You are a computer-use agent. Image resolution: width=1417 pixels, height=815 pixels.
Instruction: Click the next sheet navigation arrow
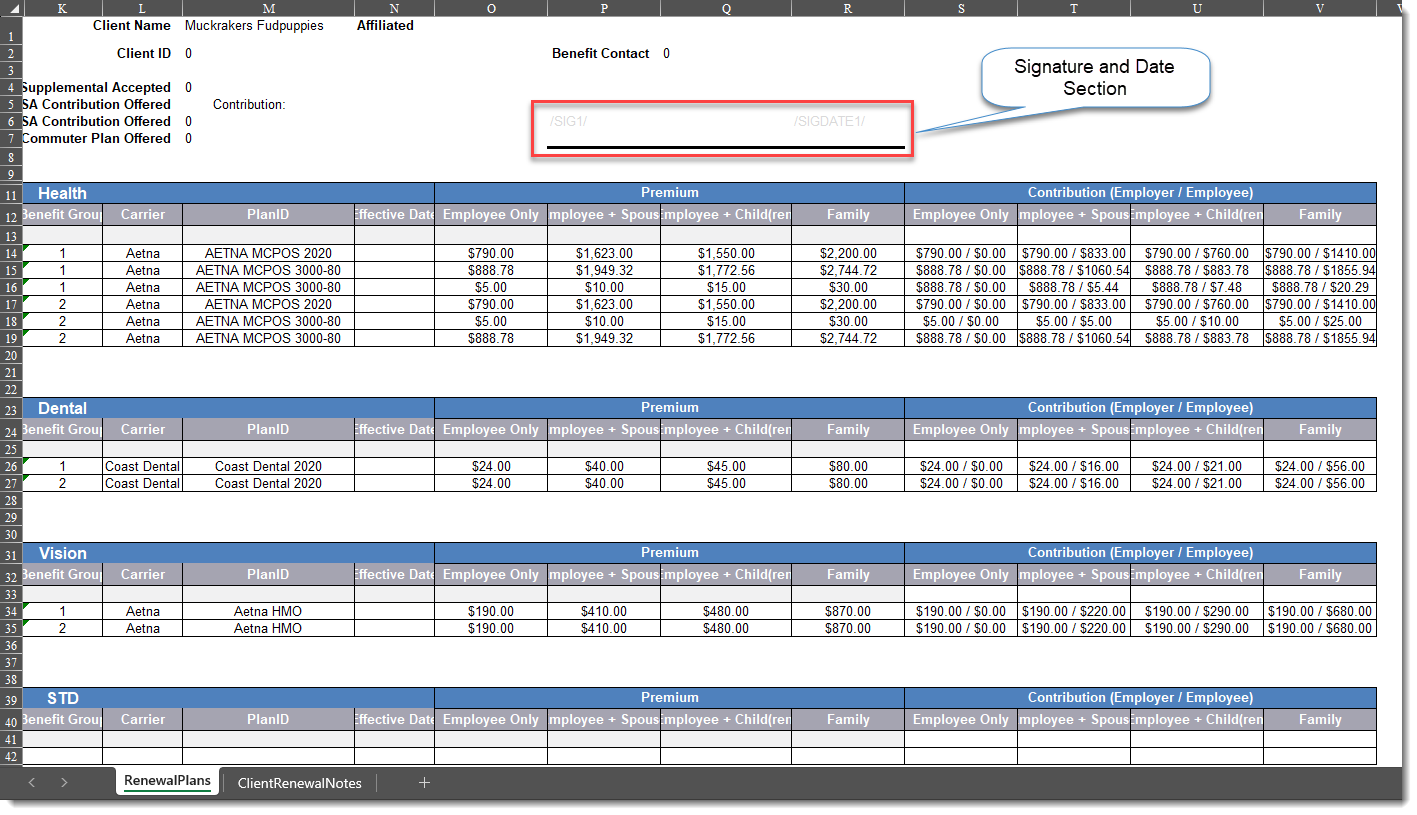(64, 783)
